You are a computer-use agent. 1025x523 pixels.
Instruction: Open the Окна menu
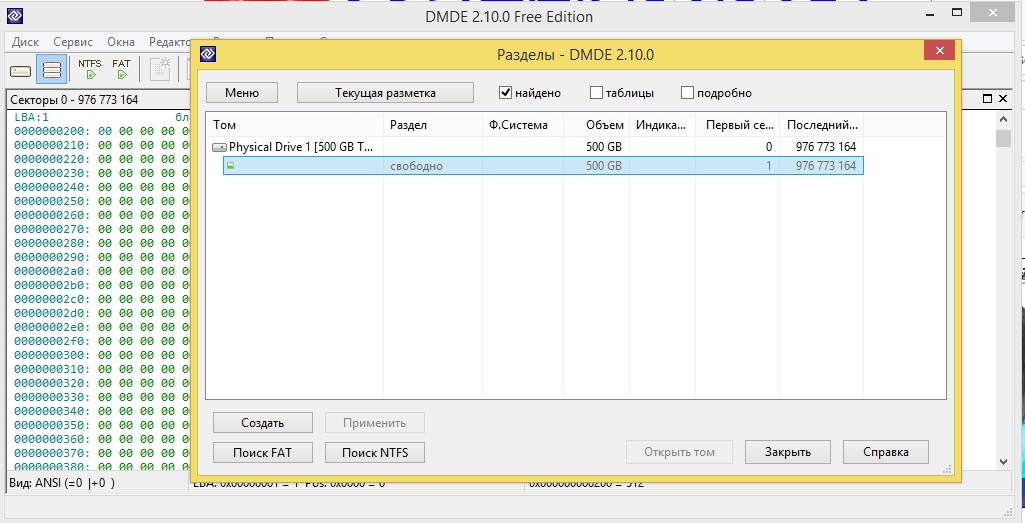point(121,42)
